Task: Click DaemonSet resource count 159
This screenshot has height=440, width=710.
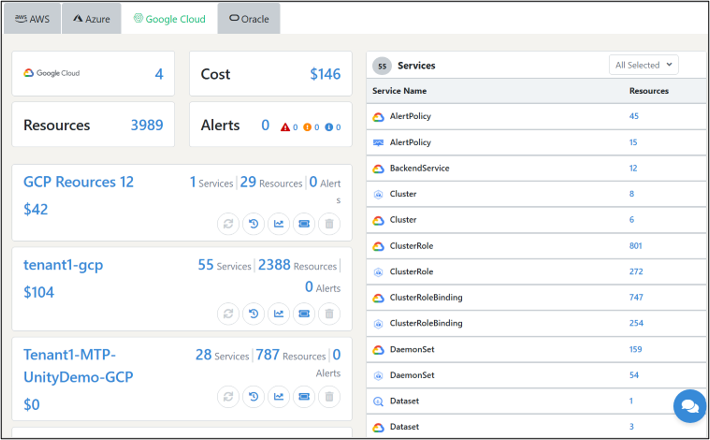Action: (x=635, y=349)
